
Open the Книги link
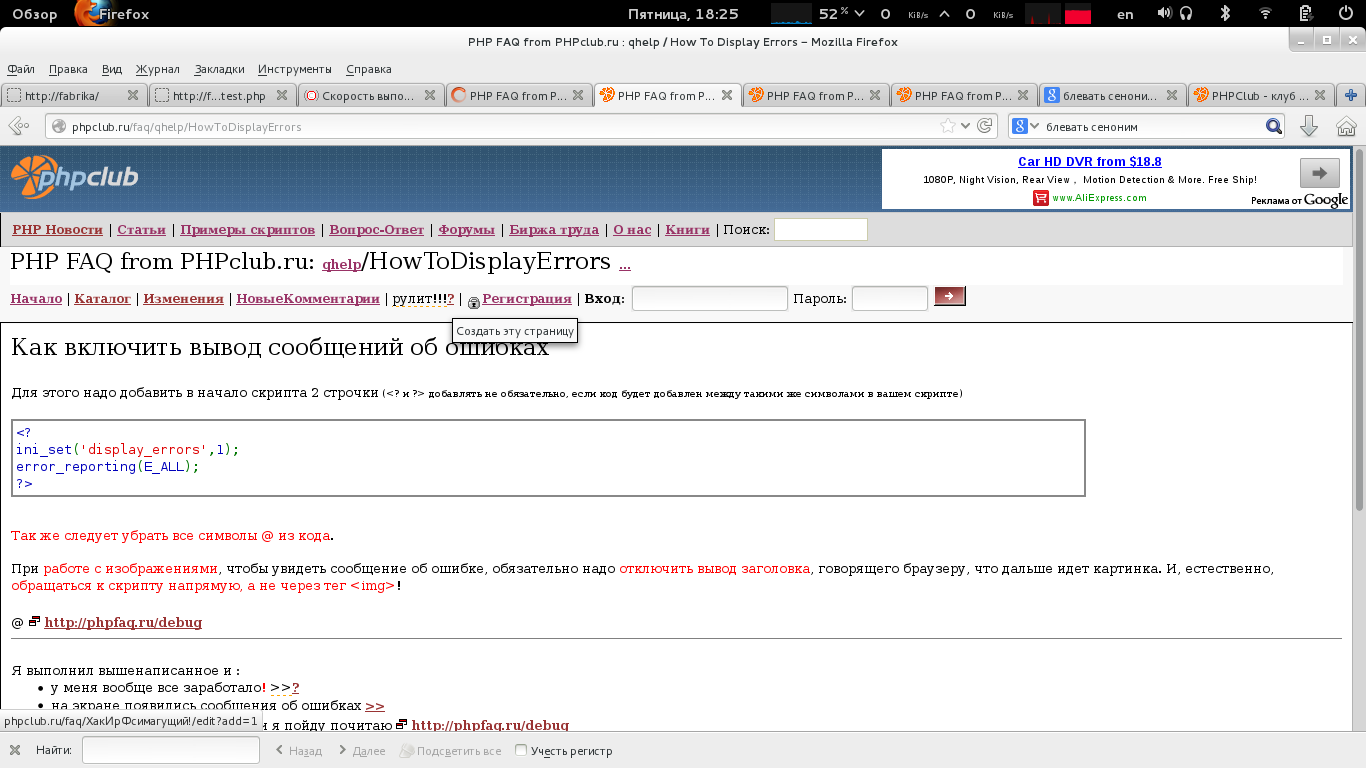(688, 230)
